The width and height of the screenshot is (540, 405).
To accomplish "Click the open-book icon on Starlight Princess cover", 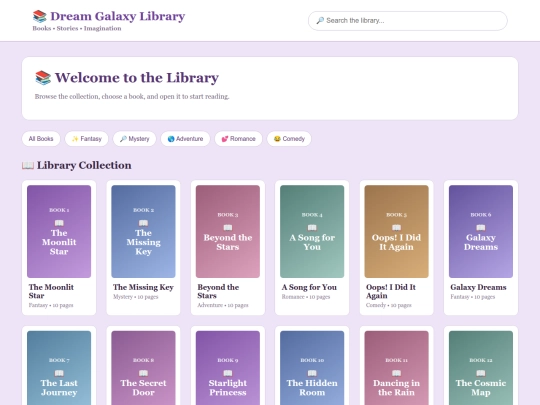I will click(x=228, y=373).
